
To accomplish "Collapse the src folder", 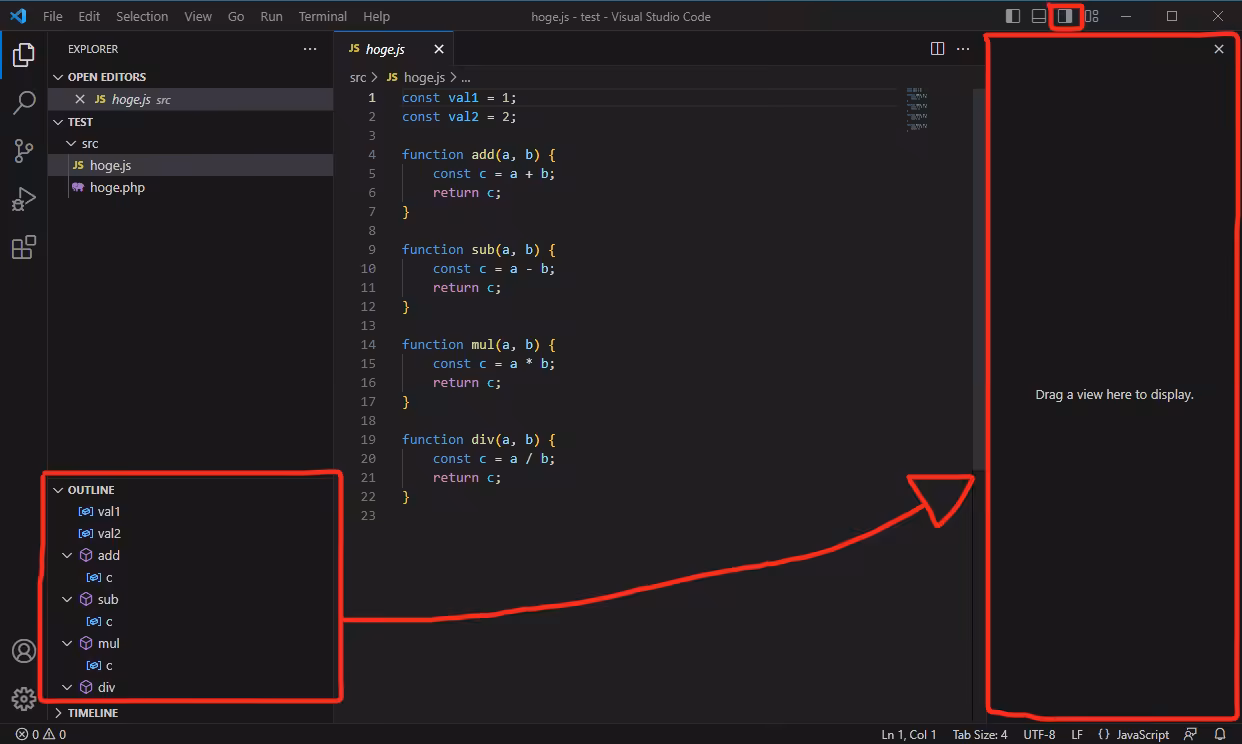I will click(x=70, y=143).
